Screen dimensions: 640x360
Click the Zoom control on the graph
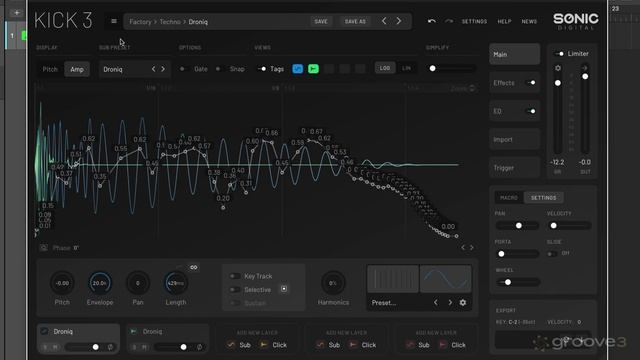[463, 88]
